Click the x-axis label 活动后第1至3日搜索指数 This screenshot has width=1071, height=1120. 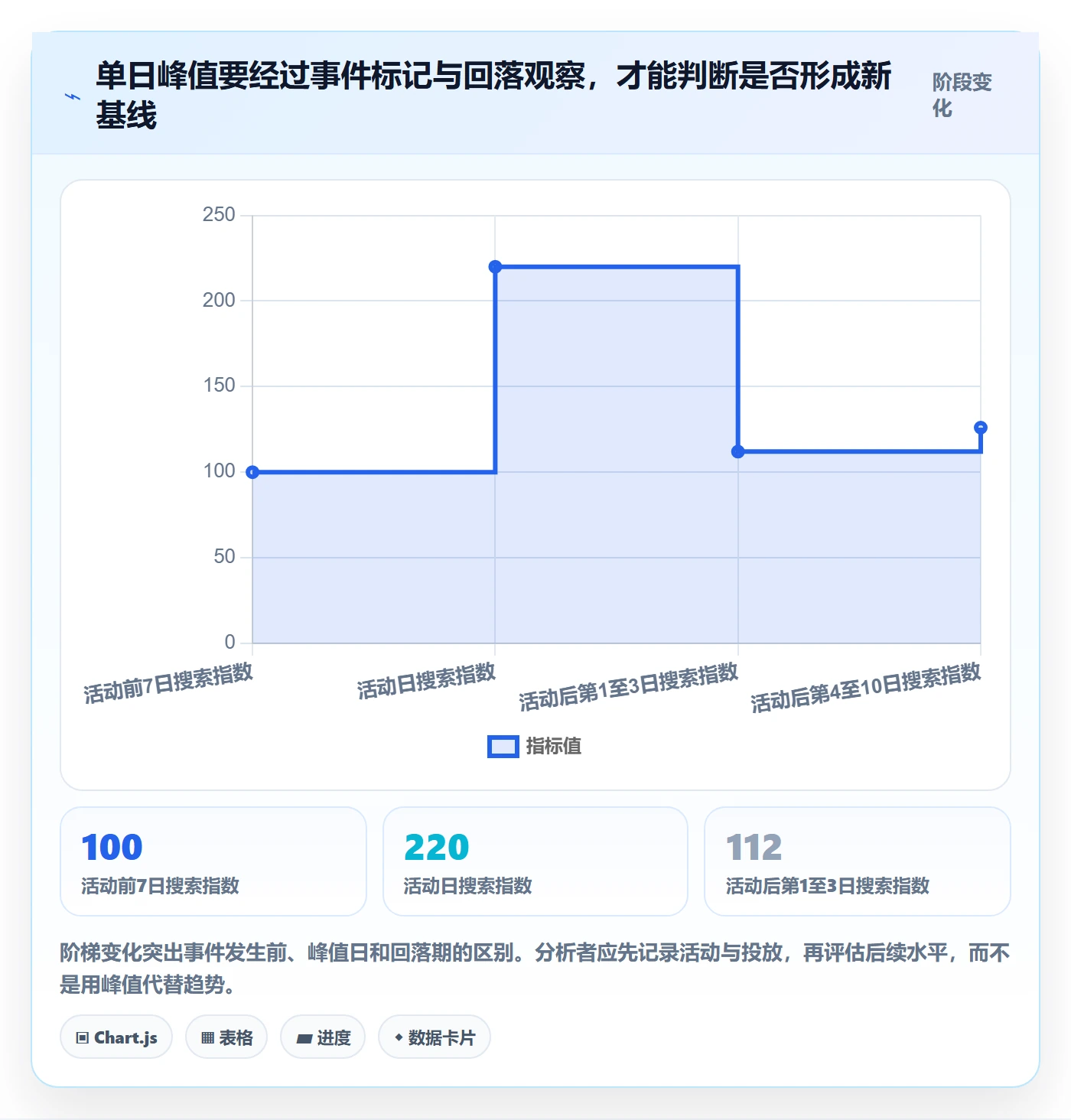pyautogui.click(x=628, y=687)
